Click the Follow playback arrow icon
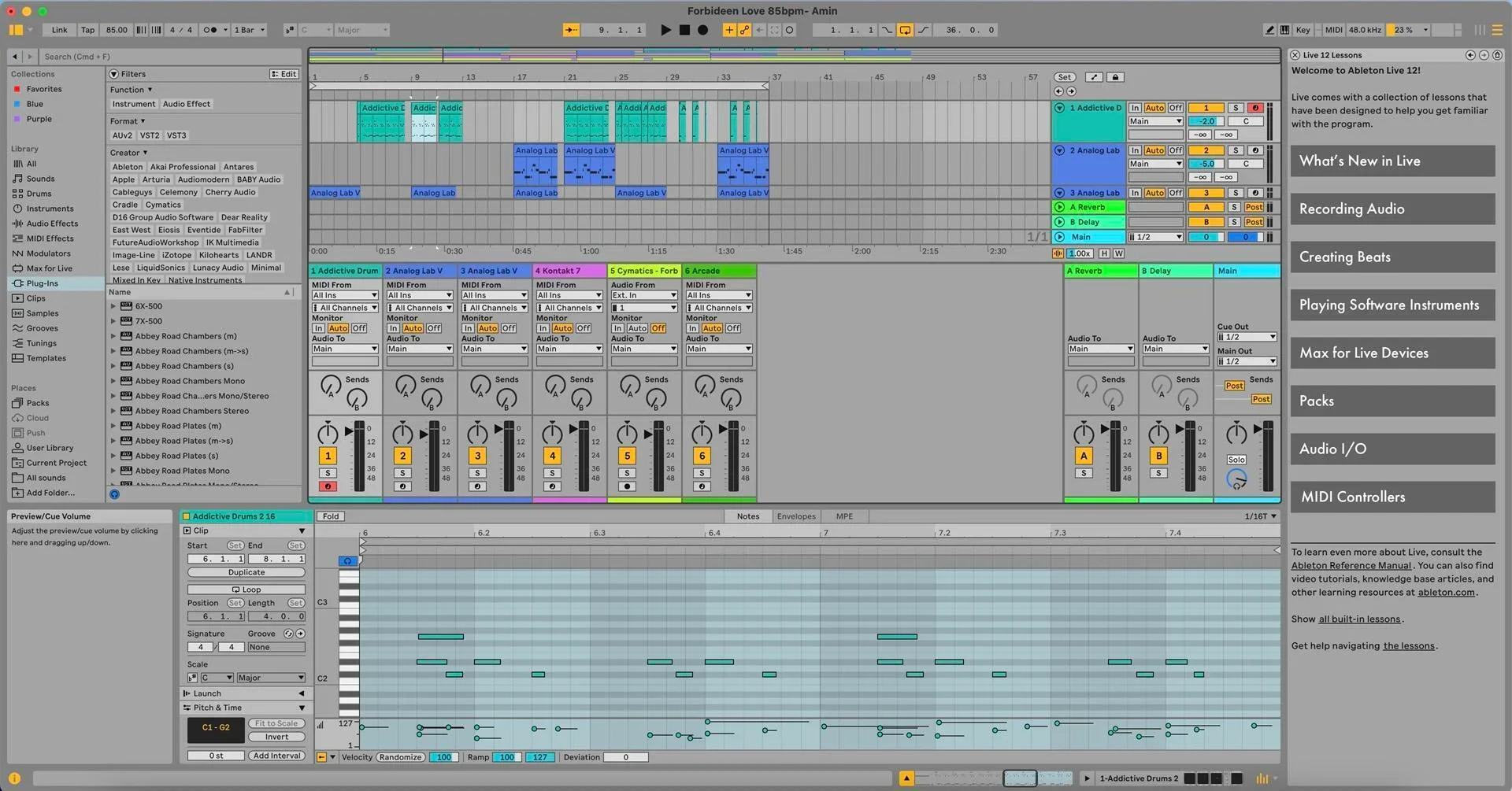1512x791 pixels. pos(571,30)
